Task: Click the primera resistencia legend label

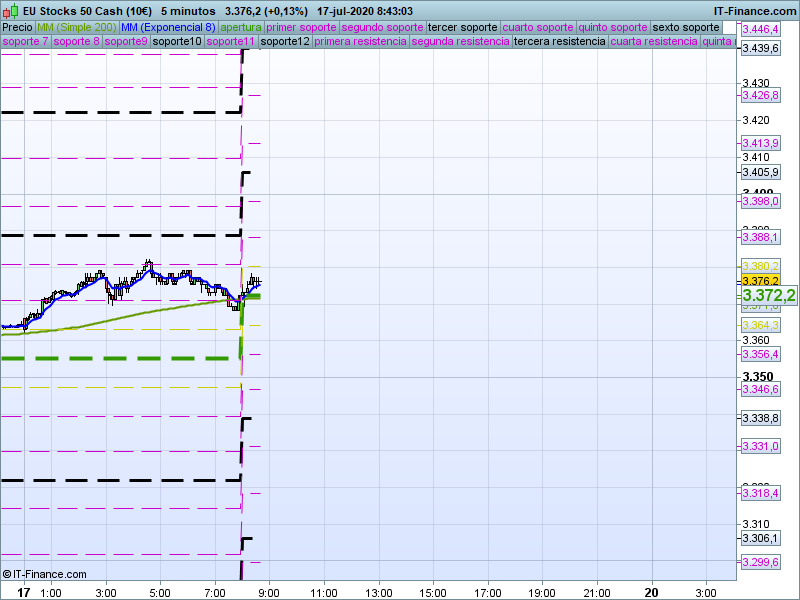Action: point(360,42)
